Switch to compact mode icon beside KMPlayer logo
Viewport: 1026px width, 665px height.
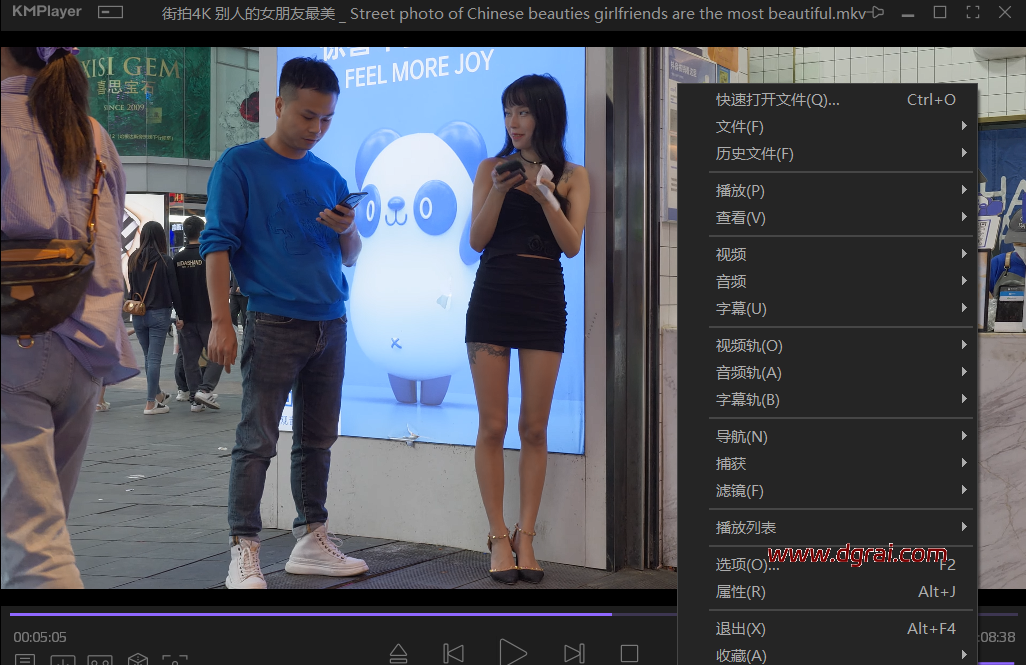point(110,13)
